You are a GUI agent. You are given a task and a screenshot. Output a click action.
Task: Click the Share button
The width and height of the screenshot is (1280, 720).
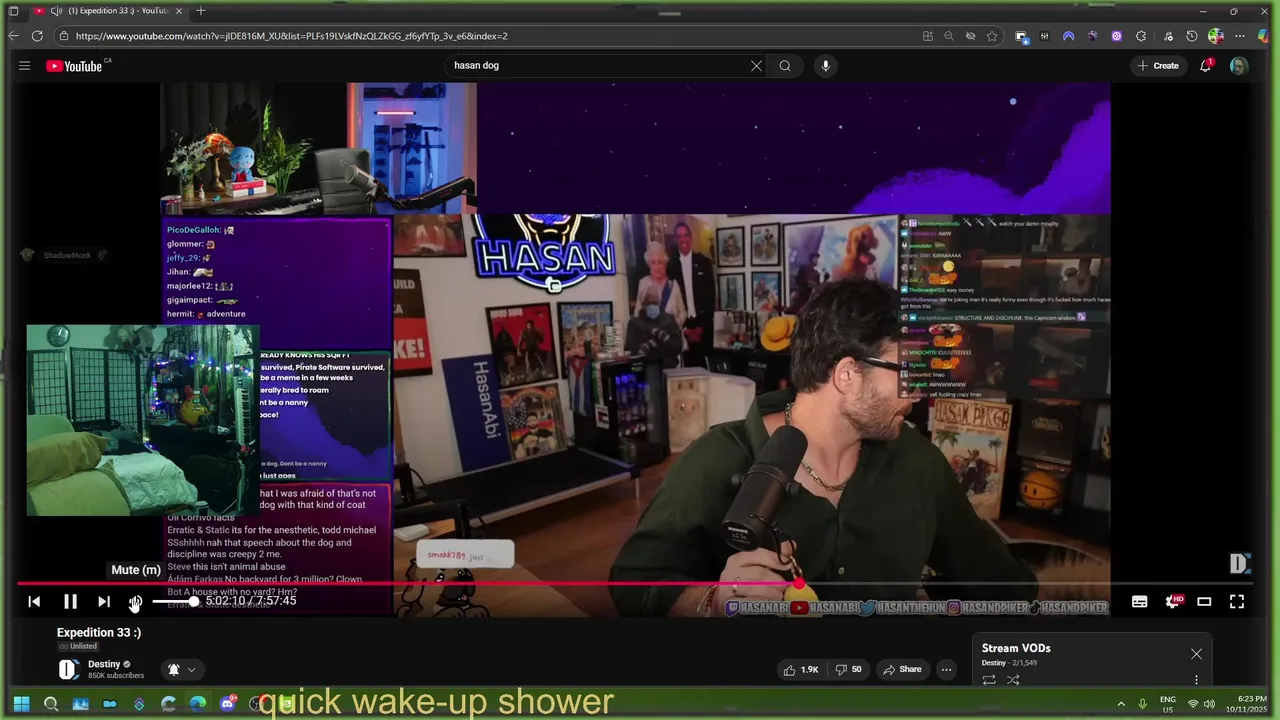[x=901, y=670]
